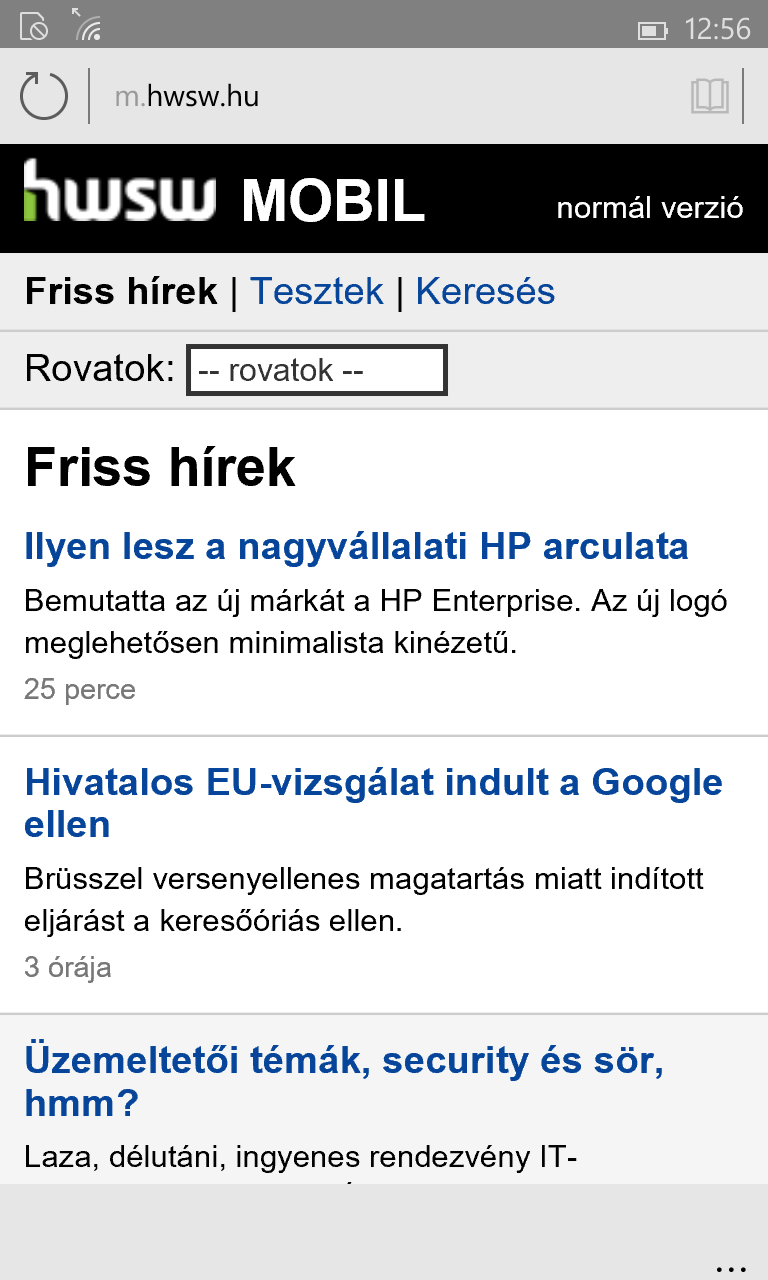
Task: Tap the 12:56 clock in status bar
Action: coord(717,29)
